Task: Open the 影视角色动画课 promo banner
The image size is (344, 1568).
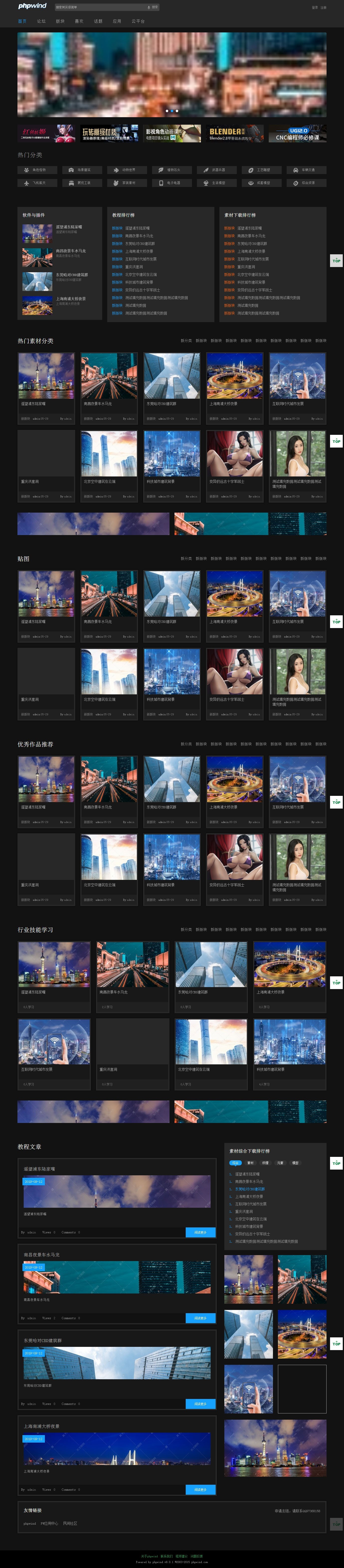Action: click(172, 134)
